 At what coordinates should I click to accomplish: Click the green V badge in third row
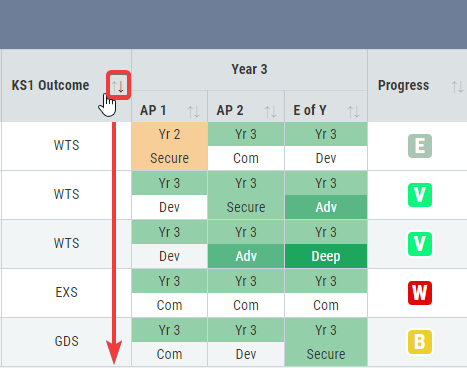[x=420, y=244]
